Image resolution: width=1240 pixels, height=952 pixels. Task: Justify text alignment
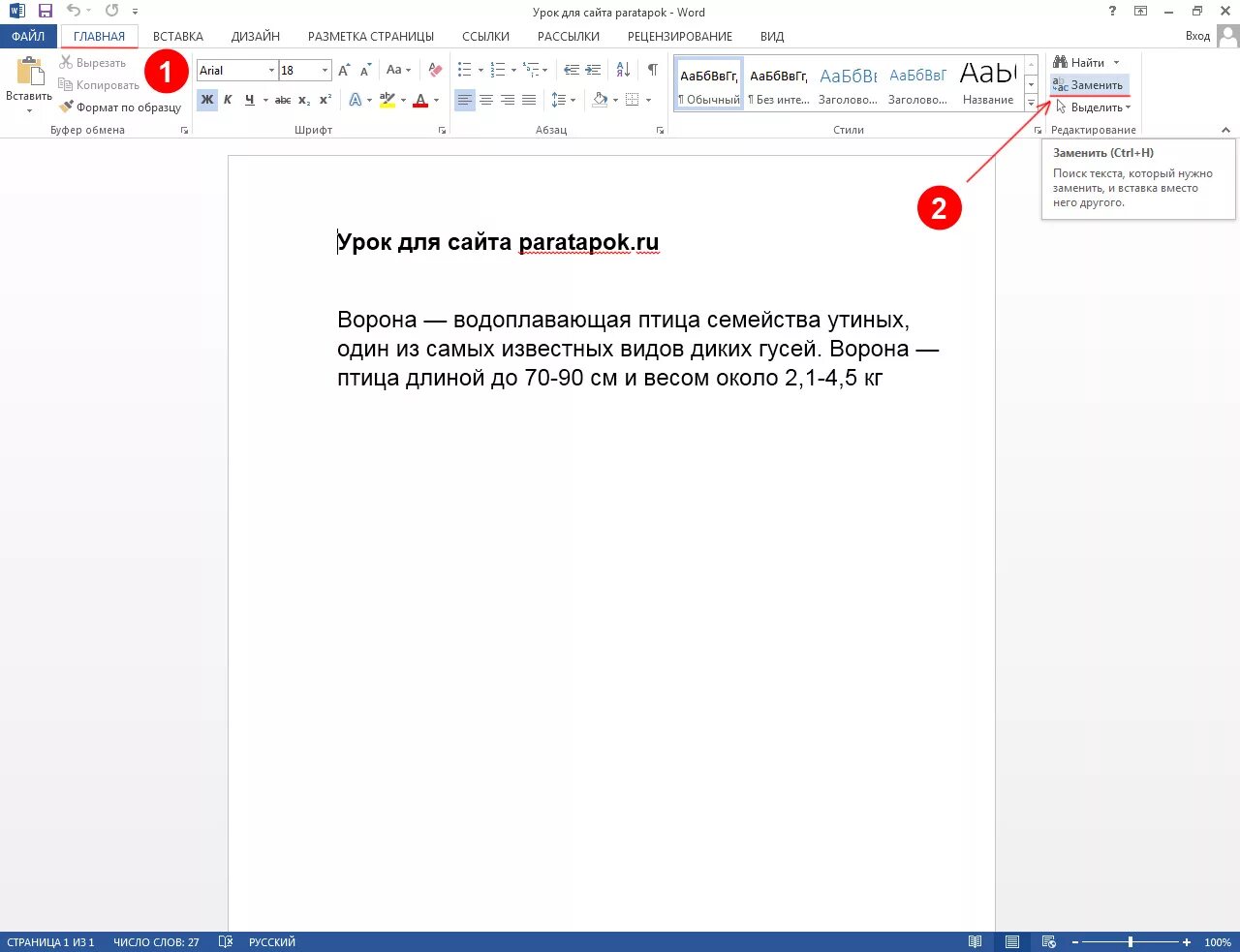(529, 100)
